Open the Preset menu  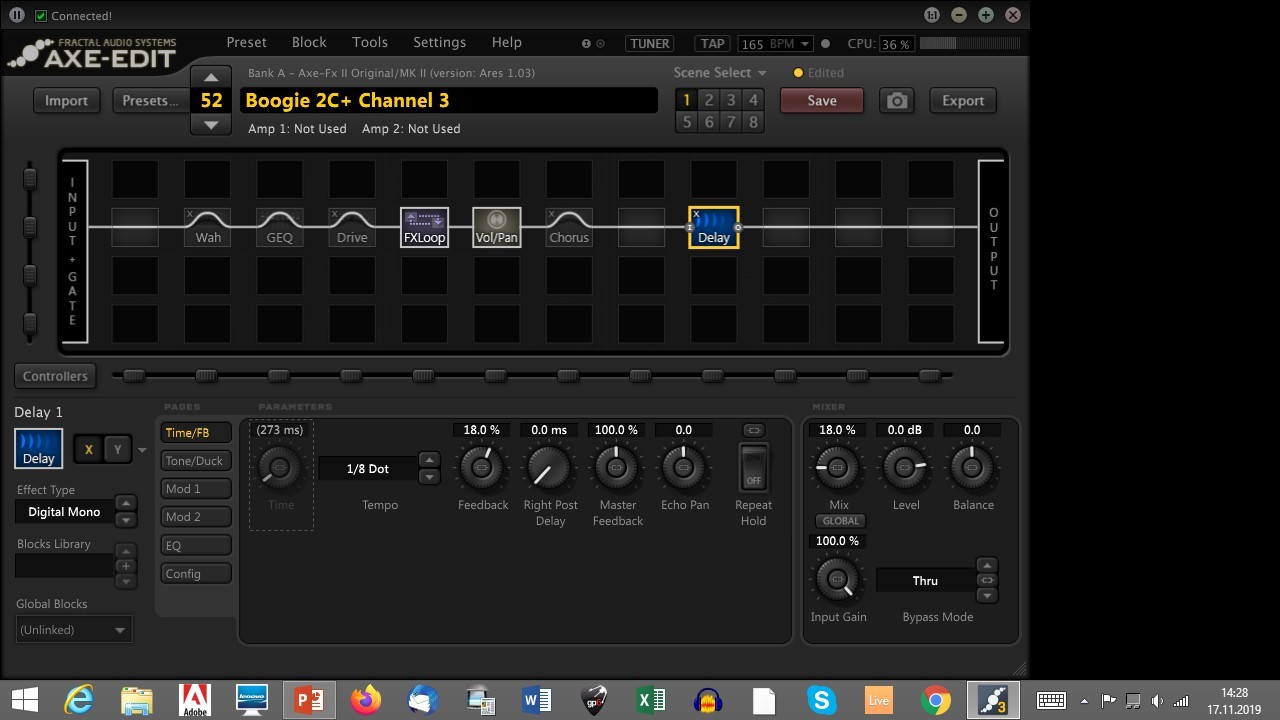point(246,42)
